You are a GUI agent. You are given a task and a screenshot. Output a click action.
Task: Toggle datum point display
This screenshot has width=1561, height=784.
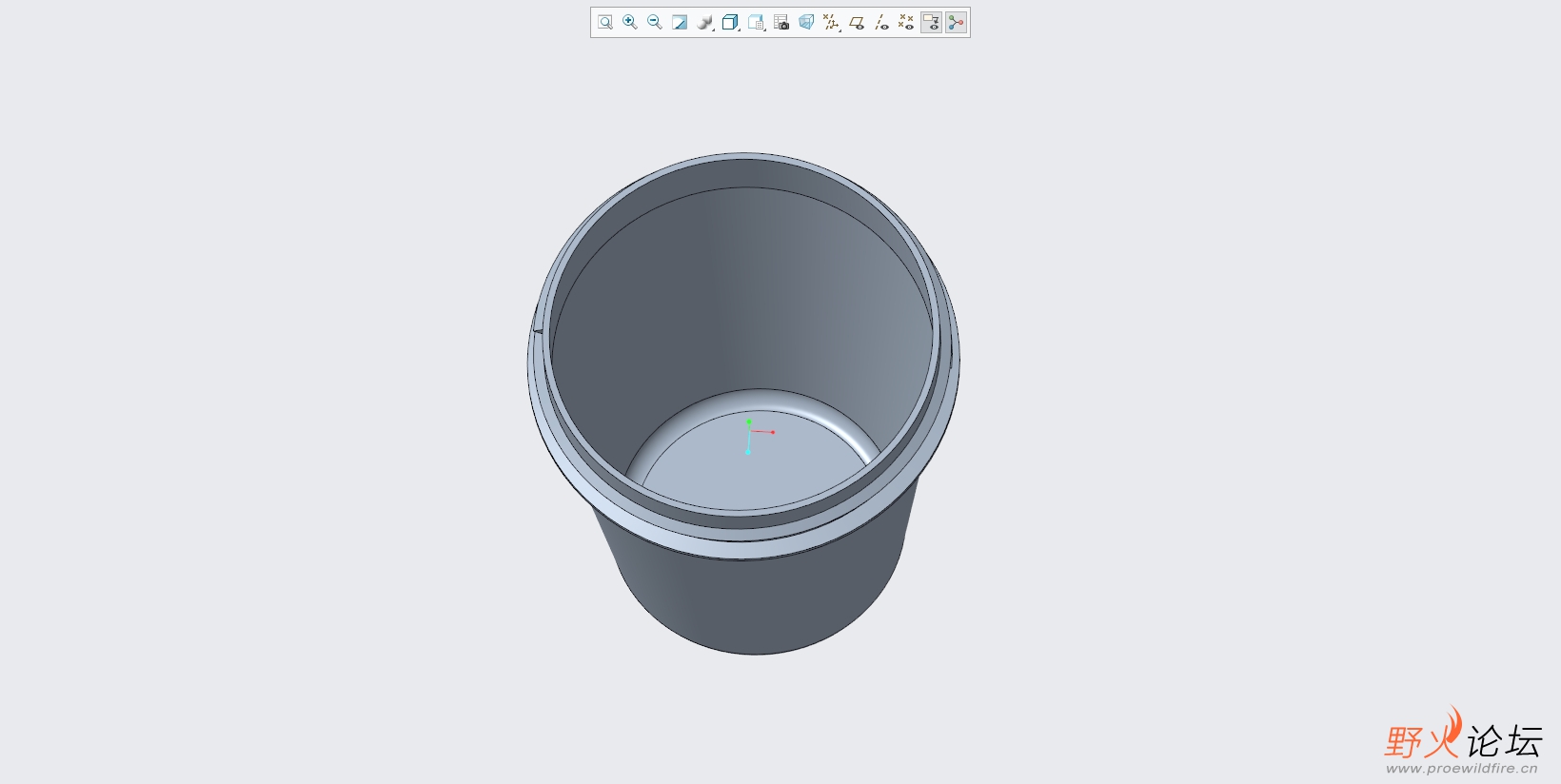pyautogui.click(x=906, y=22)
